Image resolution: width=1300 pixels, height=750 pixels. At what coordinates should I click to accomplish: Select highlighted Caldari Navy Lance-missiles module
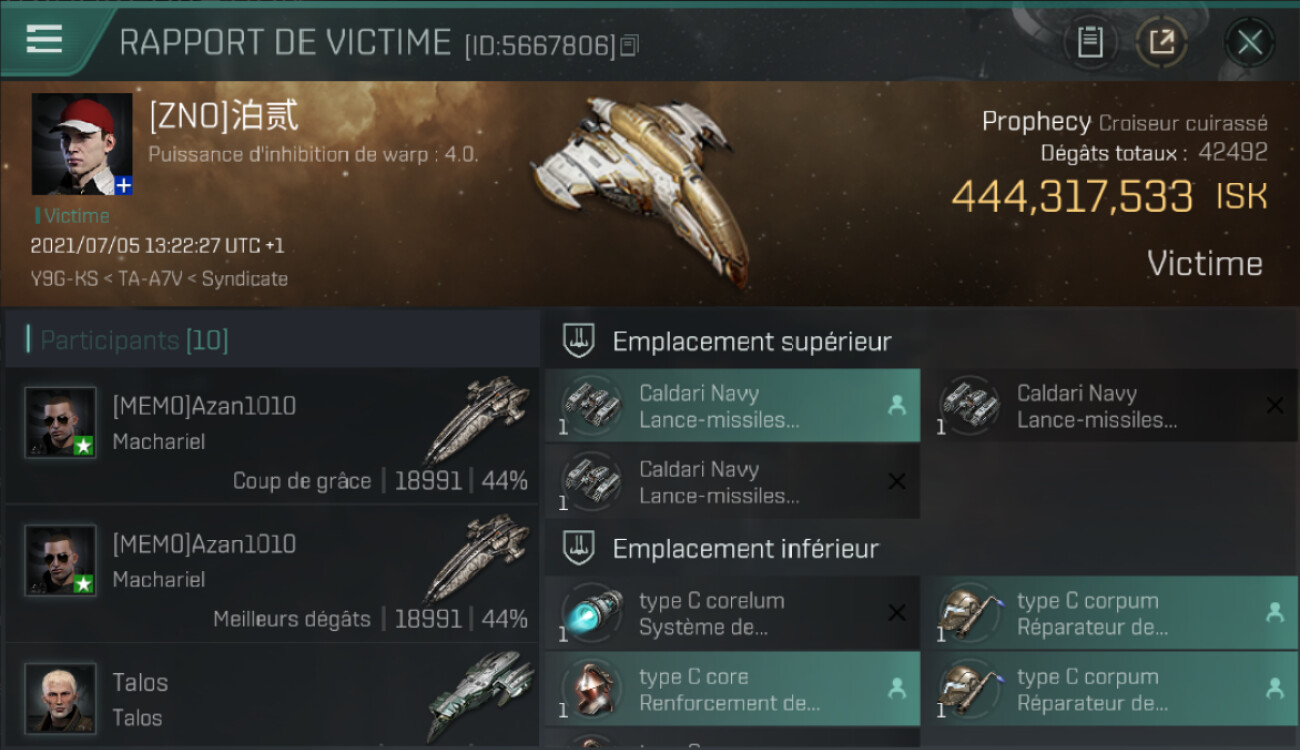tap(732, 406)
